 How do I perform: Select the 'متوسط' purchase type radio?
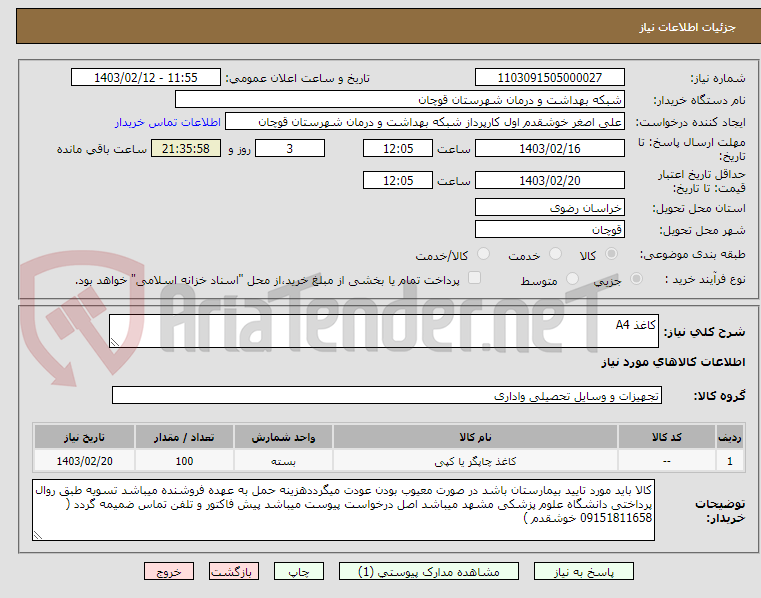573,279
